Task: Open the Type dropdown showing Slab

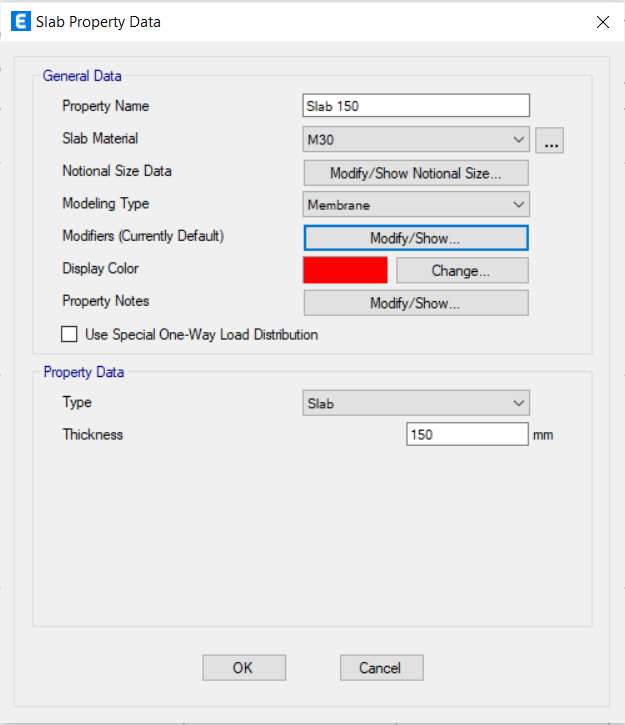Action: [x=416, y=403]
